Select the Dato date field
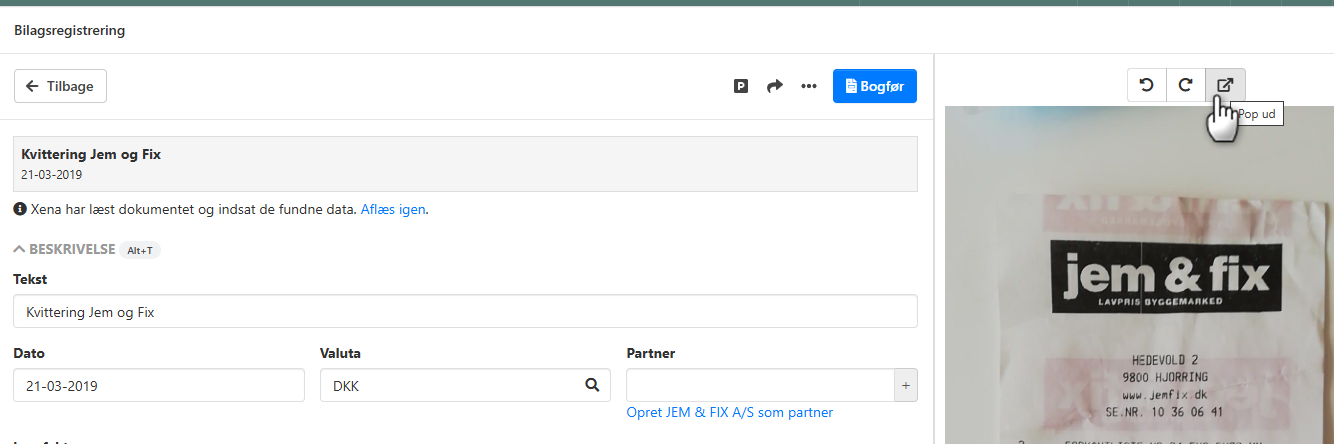This screenshot has height=444, width=1334. [159, 386]
